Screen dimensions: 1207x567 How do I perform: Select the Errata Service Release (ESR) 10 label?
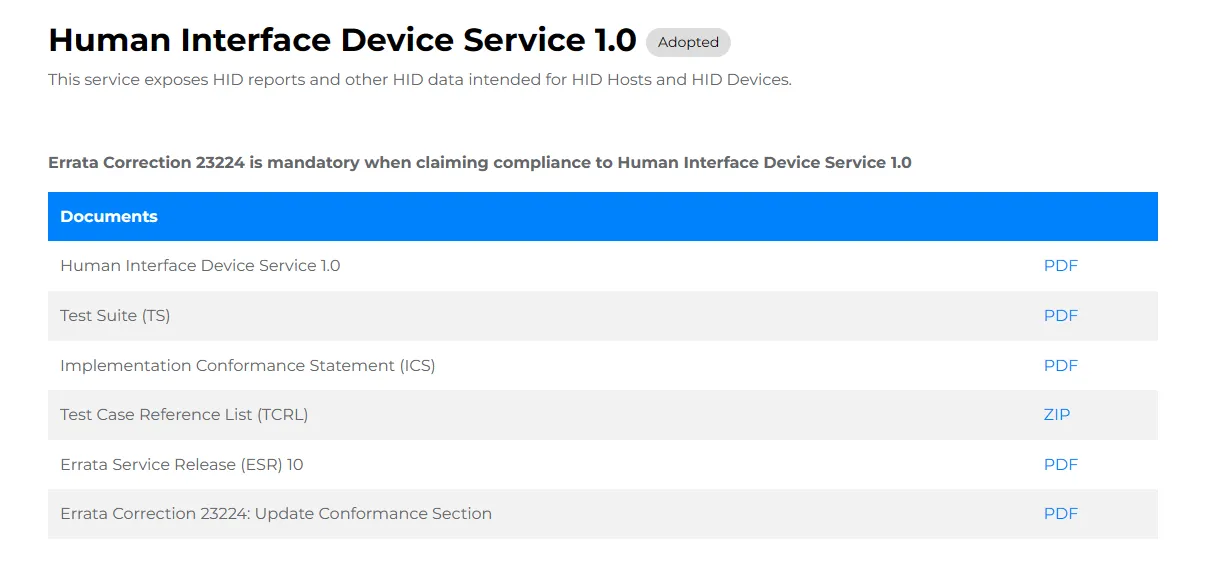pyautogui.click(x=182, y=465)
